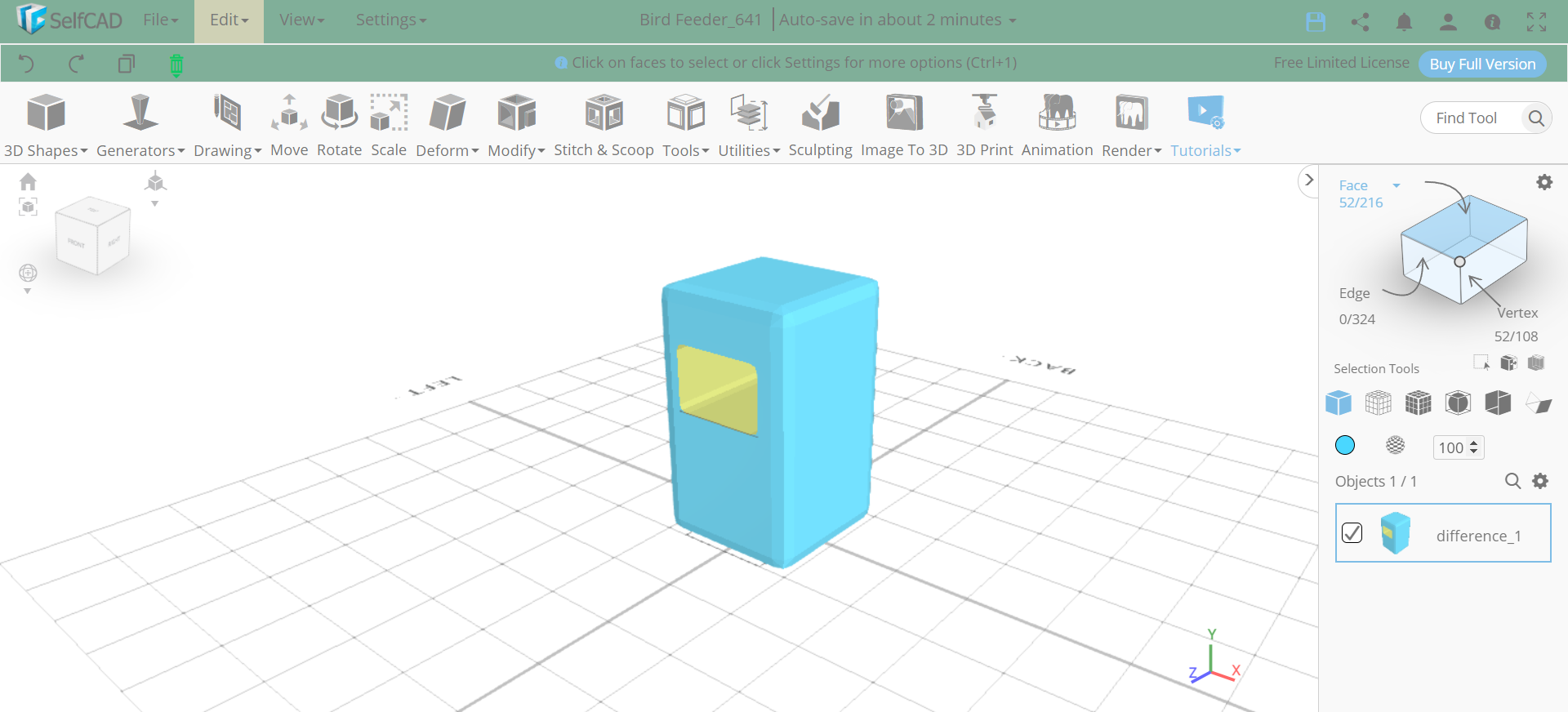Open selection panel settings gear

tap(1544, 182)
